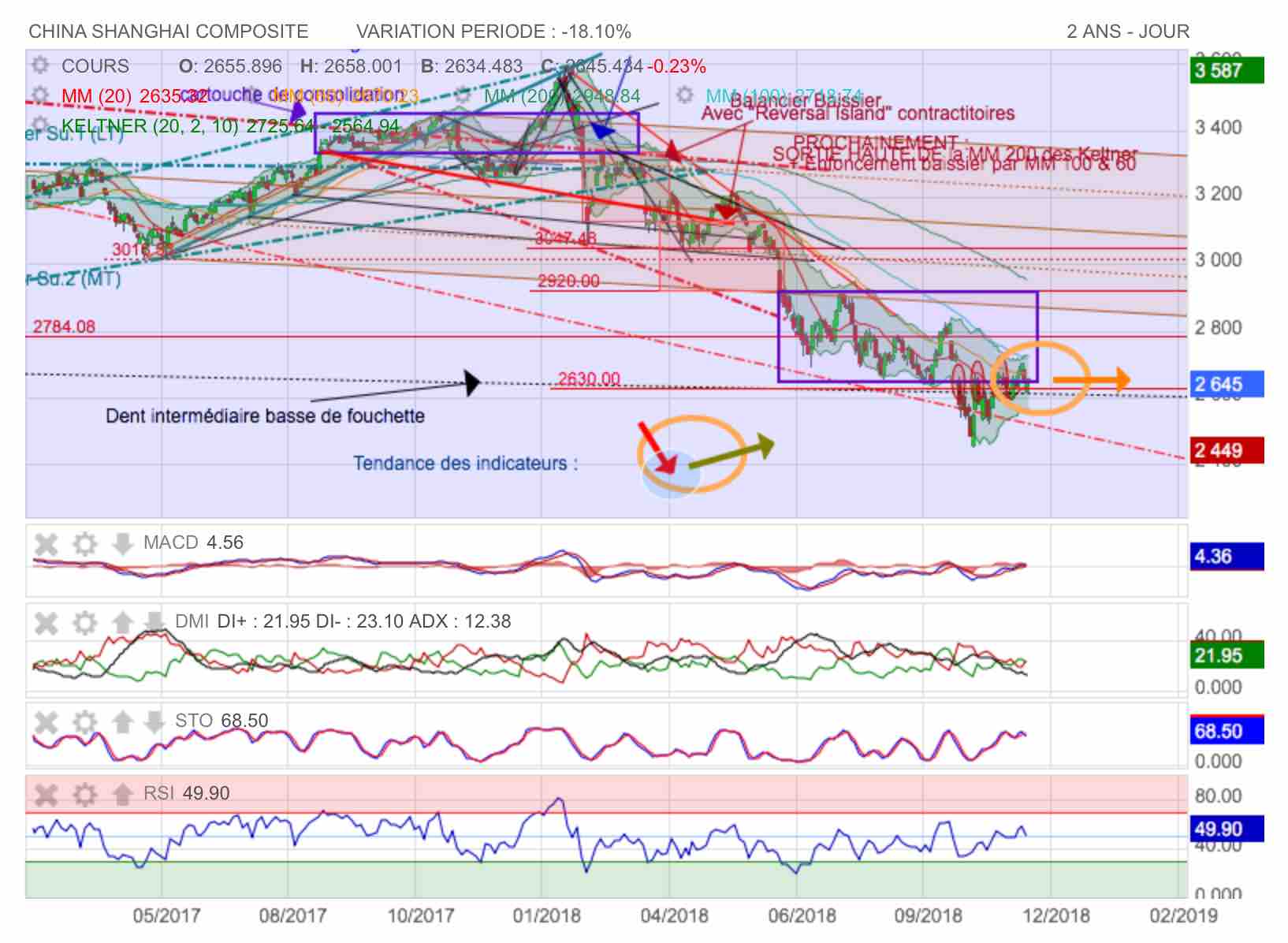
Task: Open RSI indicator settings gear
Action: 84,794
